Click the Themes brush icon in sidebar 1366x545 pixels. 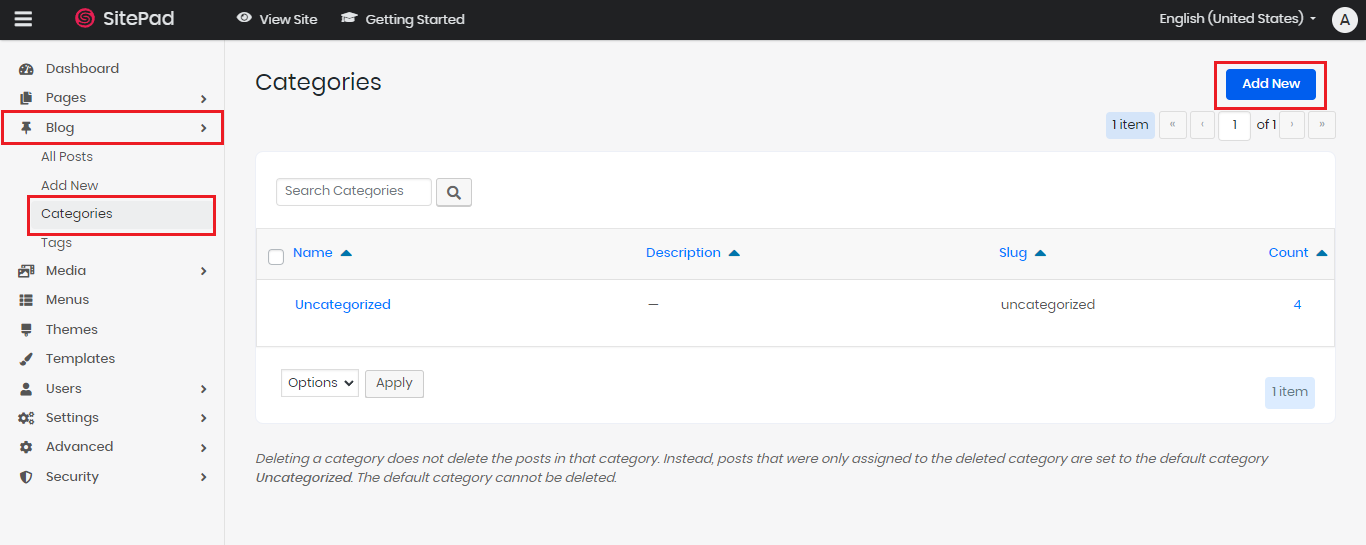tap(27, 330)
